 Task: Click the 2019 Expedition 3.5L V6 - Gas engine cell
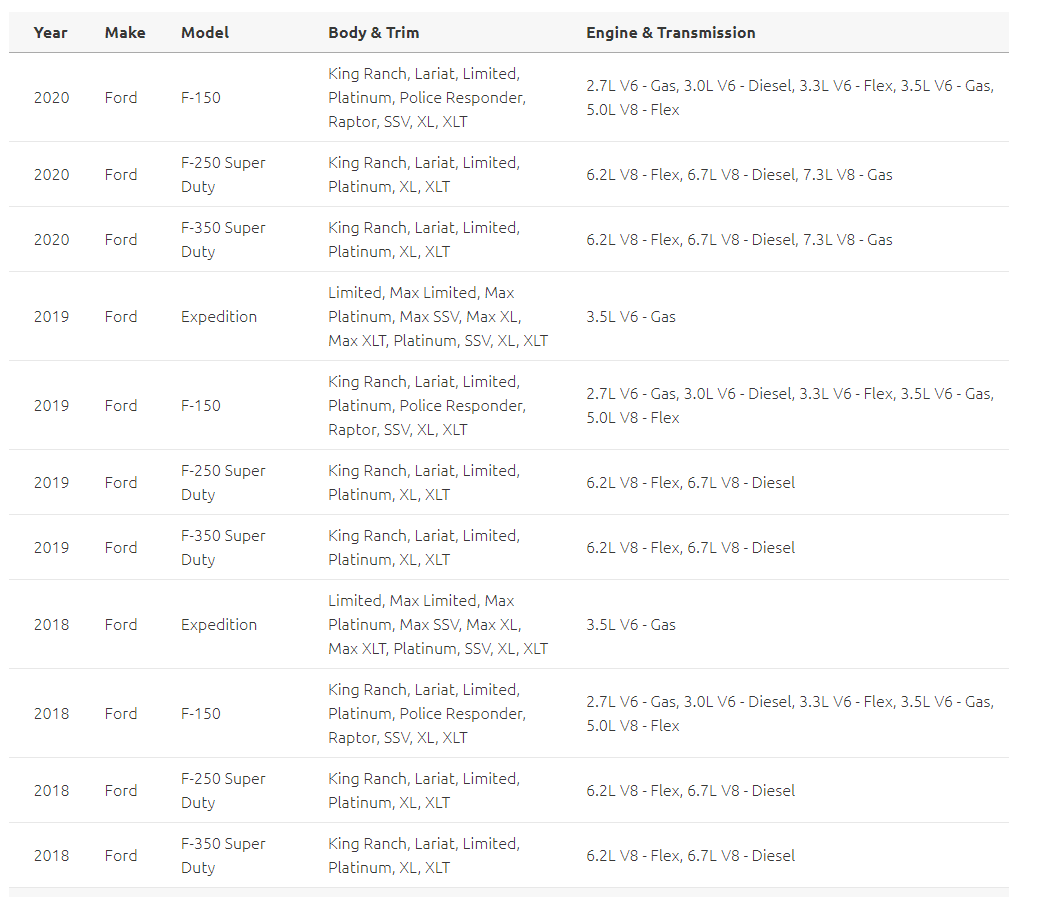(631, 317)
